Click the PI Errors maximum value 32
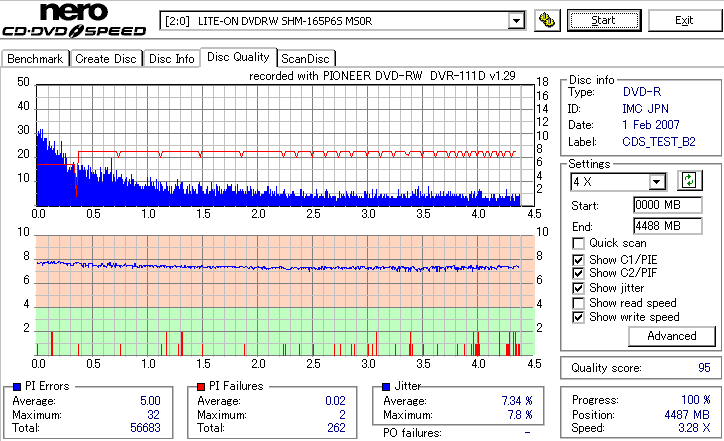Screen dimensions: 724x441 153,415
